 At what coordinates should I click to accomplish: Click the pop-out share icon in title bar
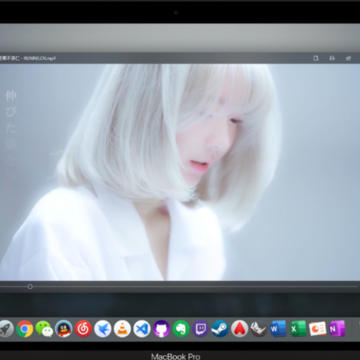tap(348, 58)
